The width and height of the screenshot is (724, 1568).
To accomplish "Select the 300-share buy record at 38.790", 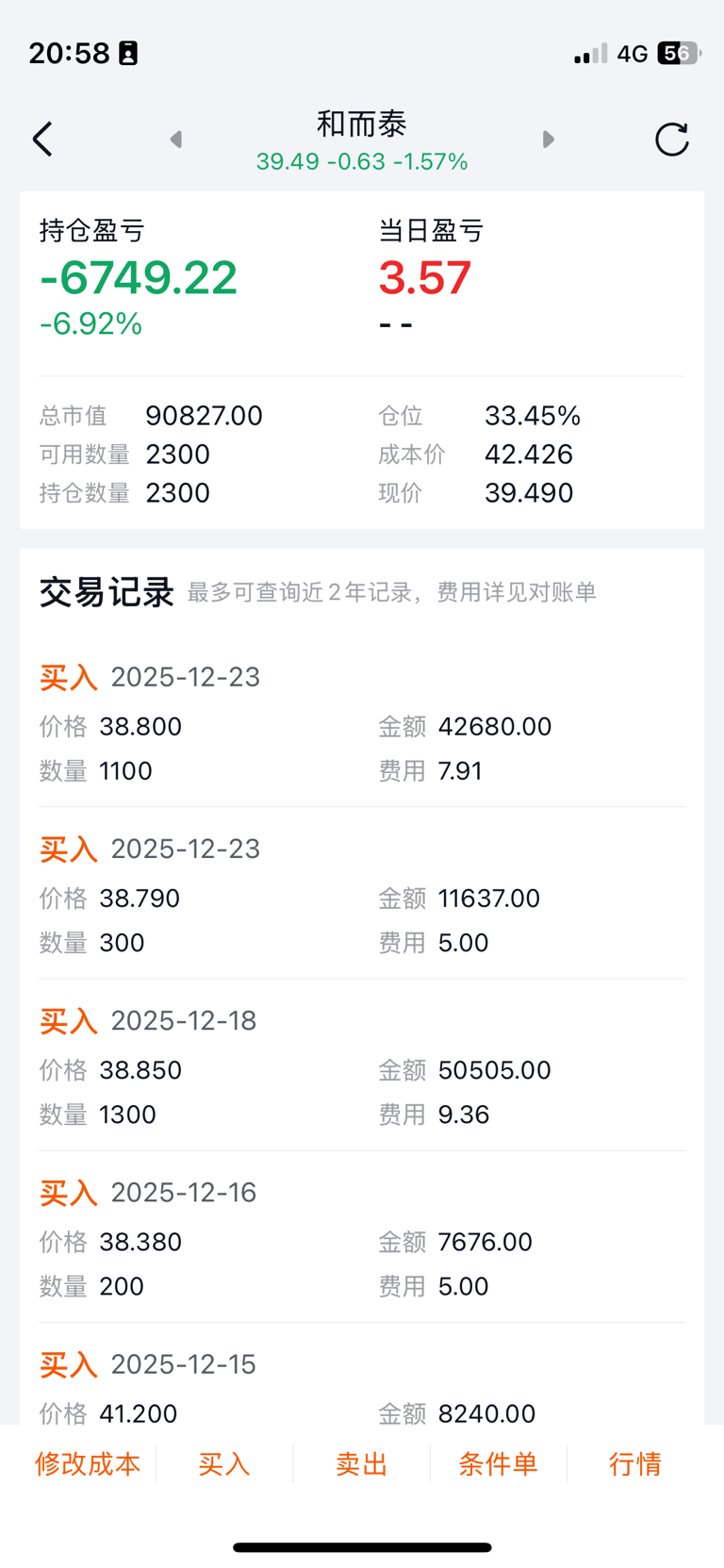I will [362, 896].
